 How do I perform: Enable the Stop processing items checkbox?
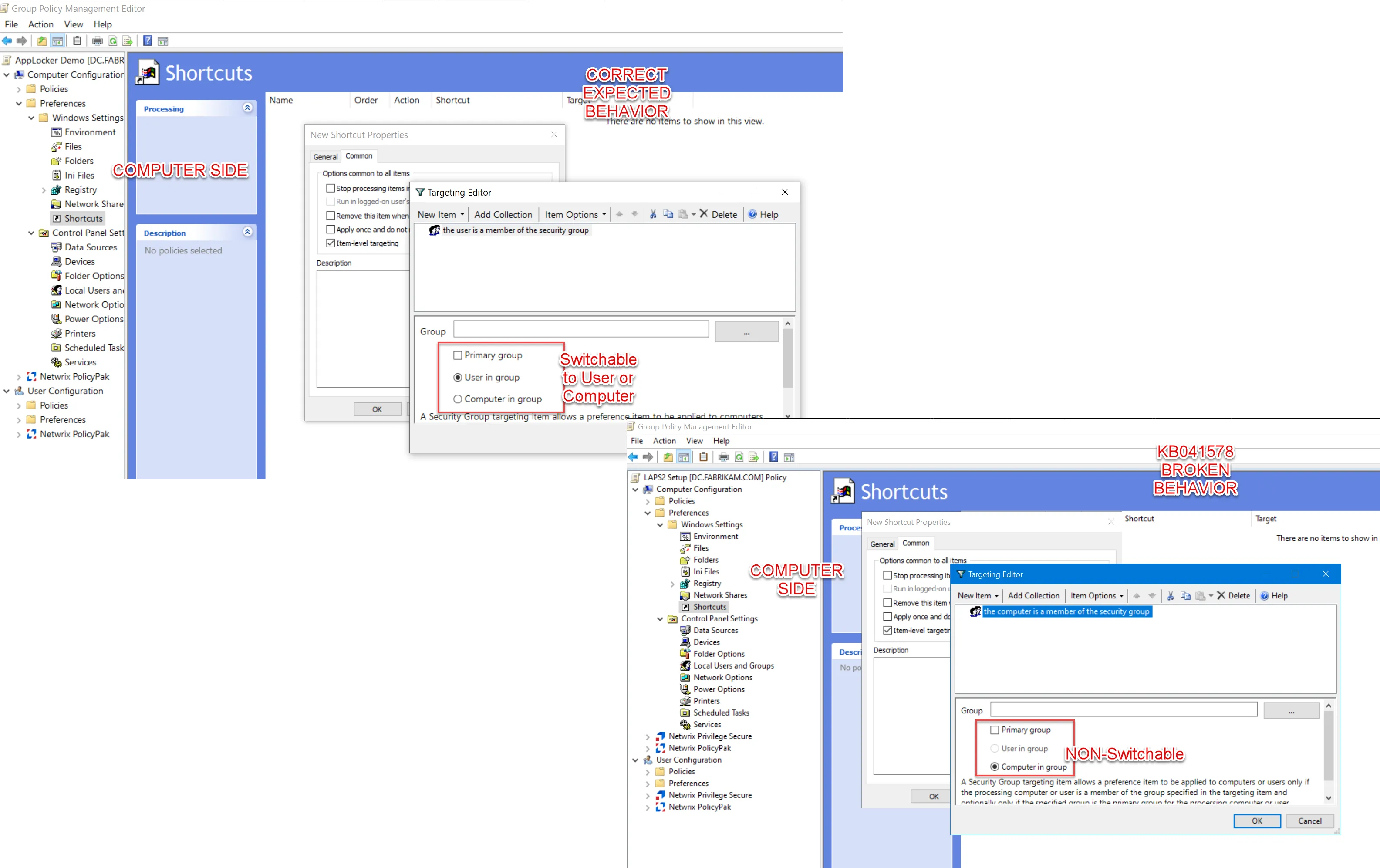click(x=330, y=188)
